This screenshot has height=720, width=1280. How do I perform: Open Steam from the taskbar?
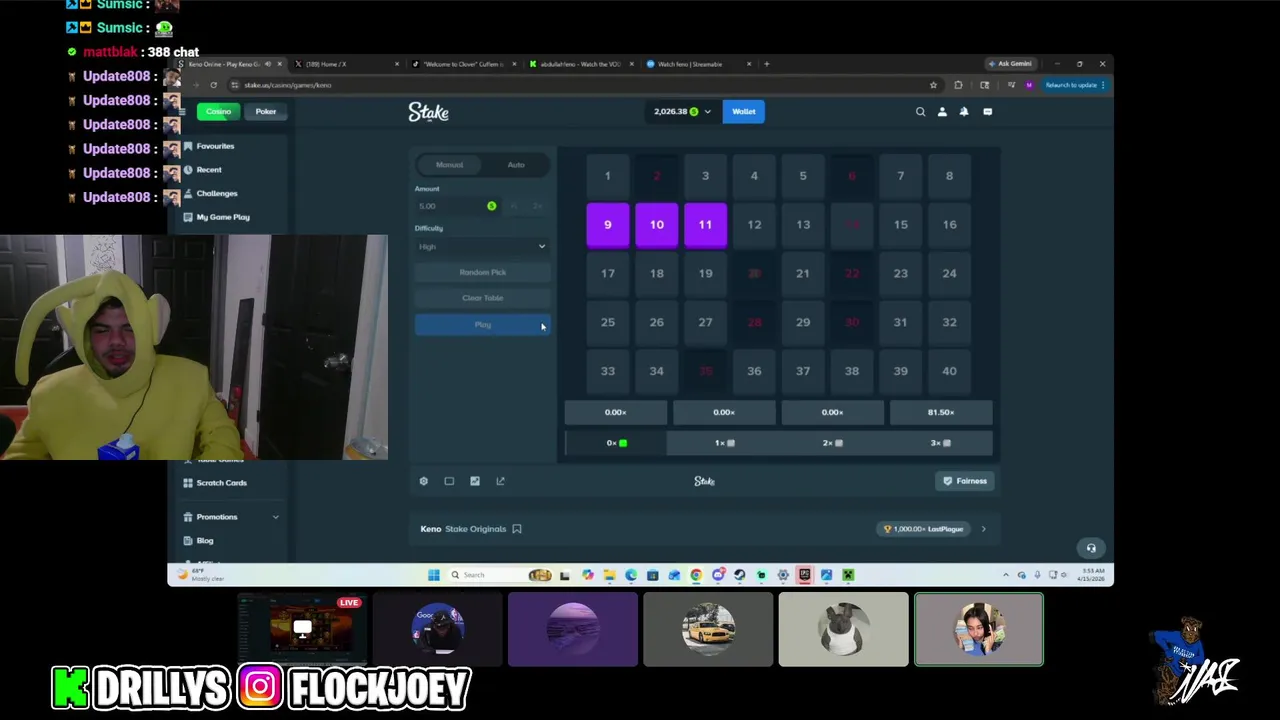pyautogui.click(x=739, y=575)
